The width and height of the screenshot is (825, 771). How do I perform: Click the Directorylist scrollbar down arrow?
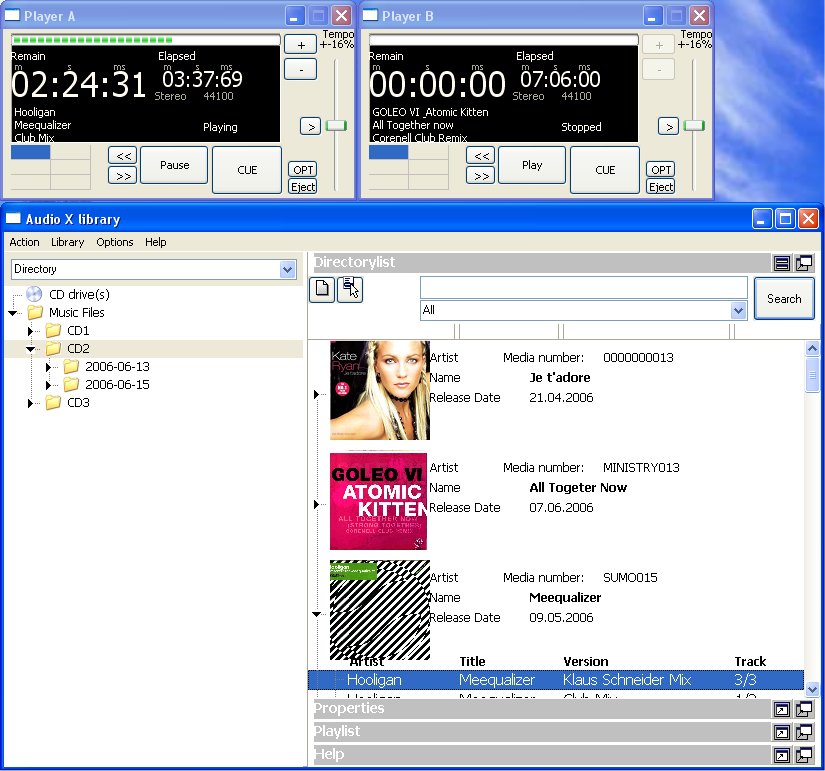(812, 689)
